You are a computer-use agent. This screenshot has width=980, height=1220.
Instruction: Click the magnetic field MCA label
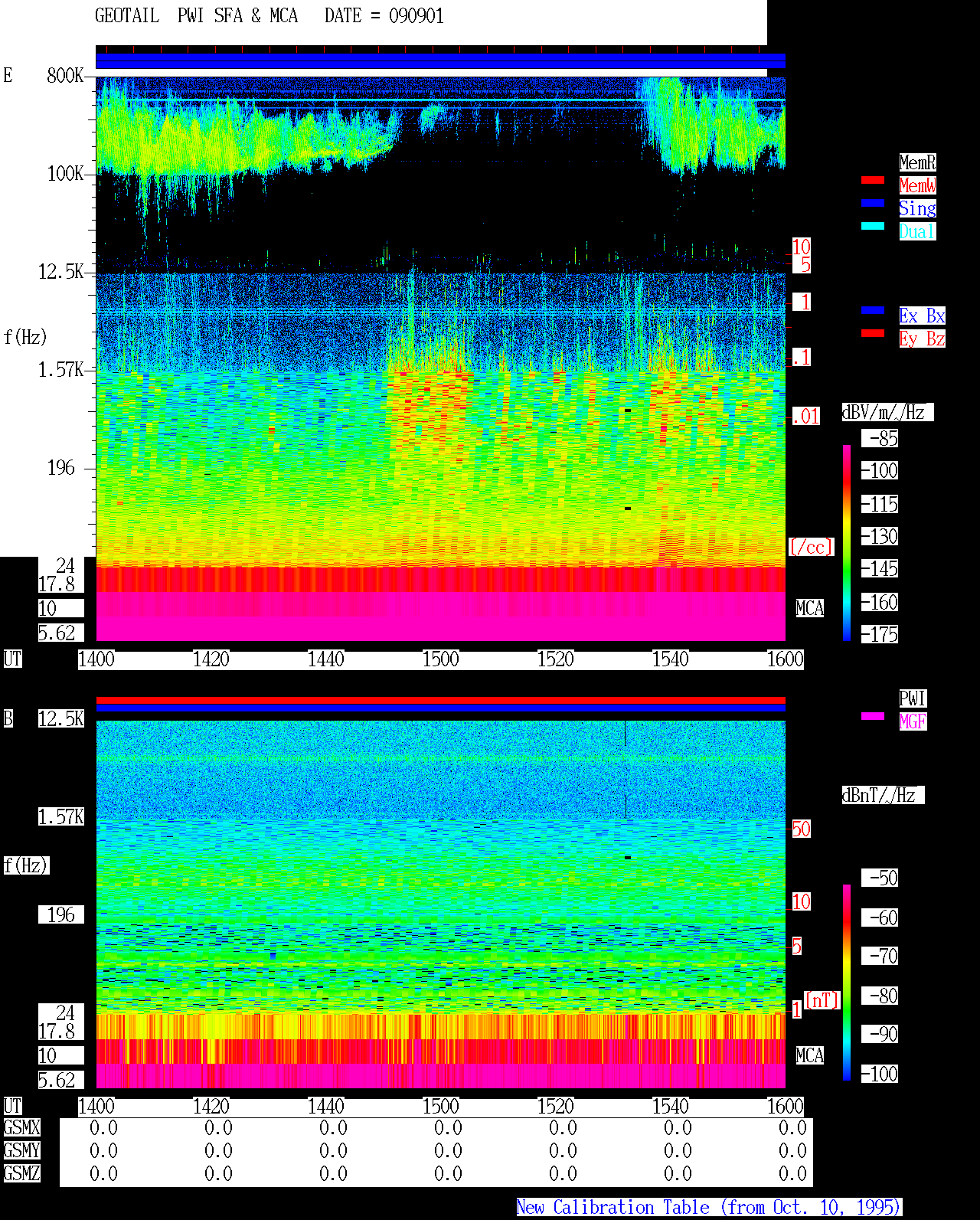click(809, 1056)
